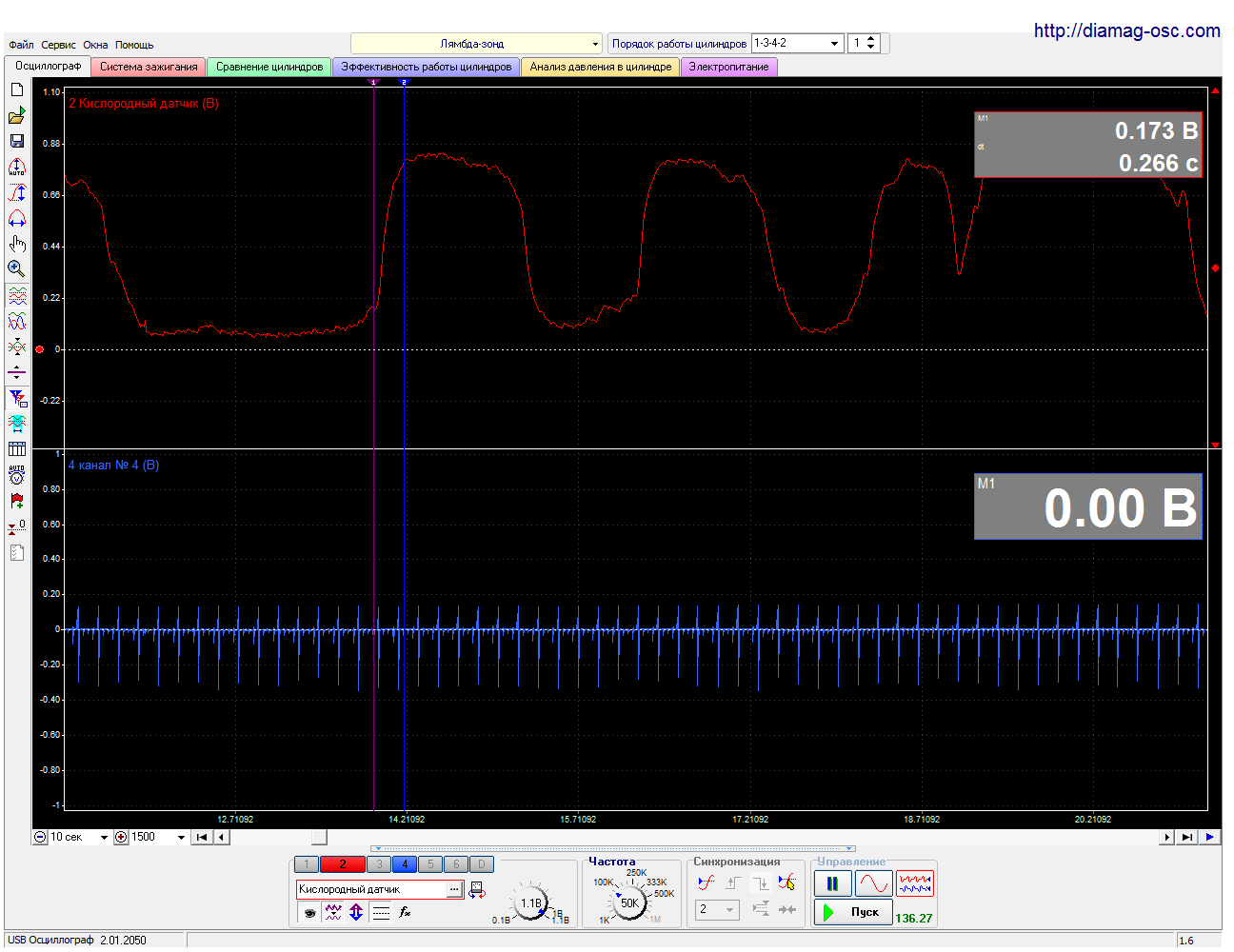Image resolution: width=1234 pixels, height=952 pixels.
Task: Click the AUTO vertical scale icon
Action: [x=17, y=167]
